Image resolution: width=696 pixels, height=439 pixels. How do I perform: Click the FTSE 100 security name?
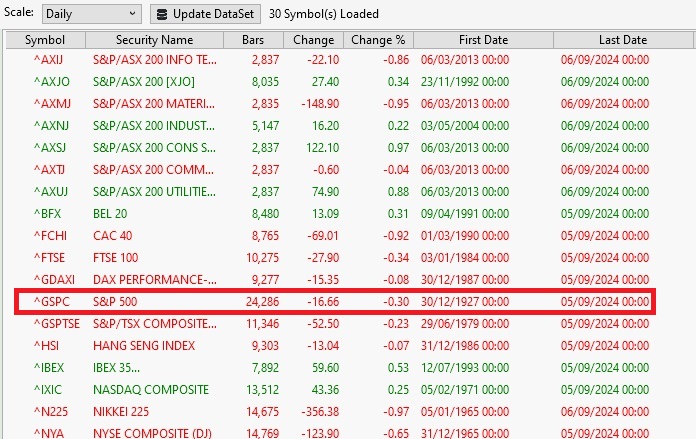pyautogui.click(x=115, y=257)
